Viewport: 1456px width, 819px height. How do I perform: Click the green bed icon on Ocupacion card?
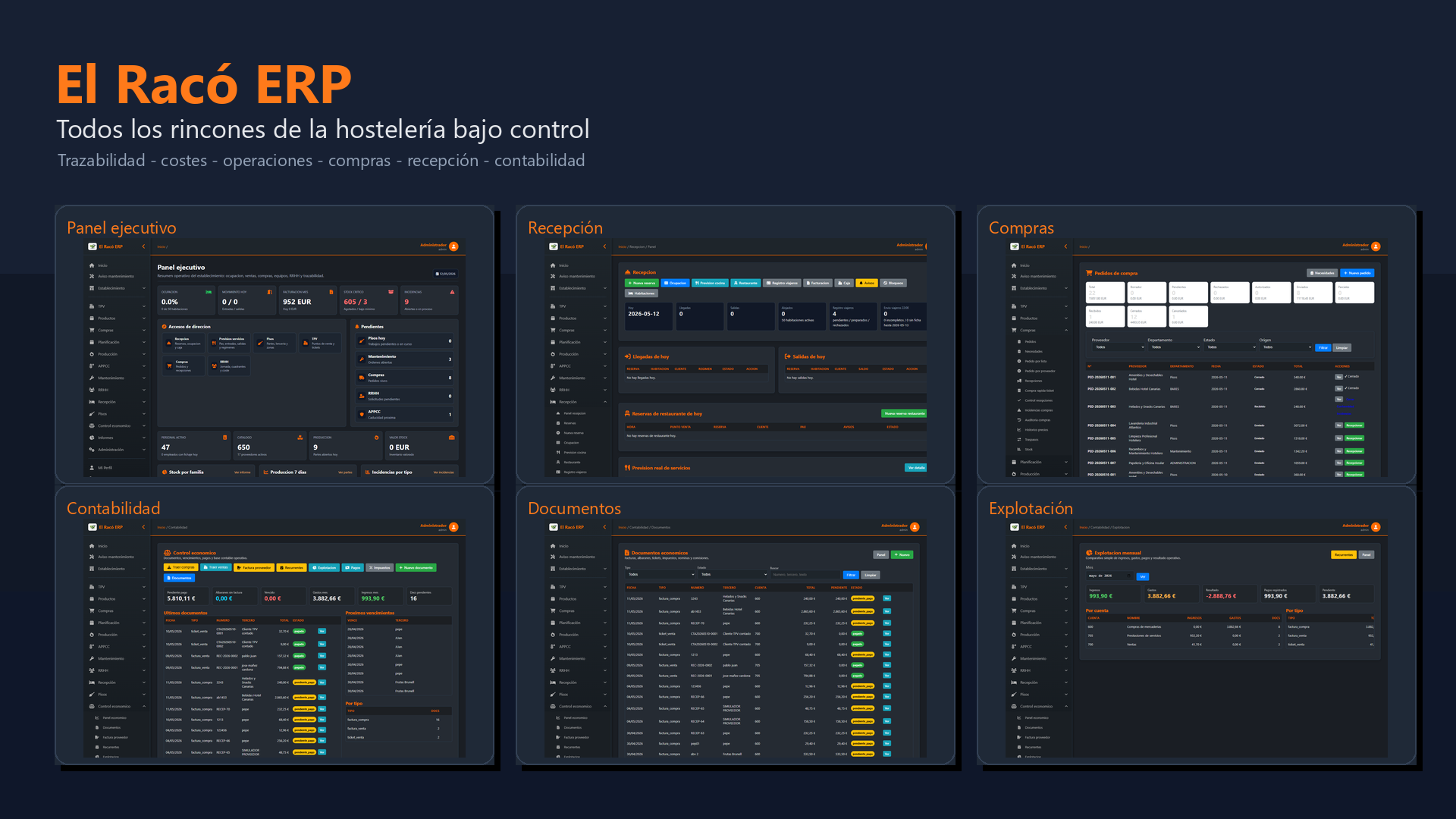pos(209,292)
